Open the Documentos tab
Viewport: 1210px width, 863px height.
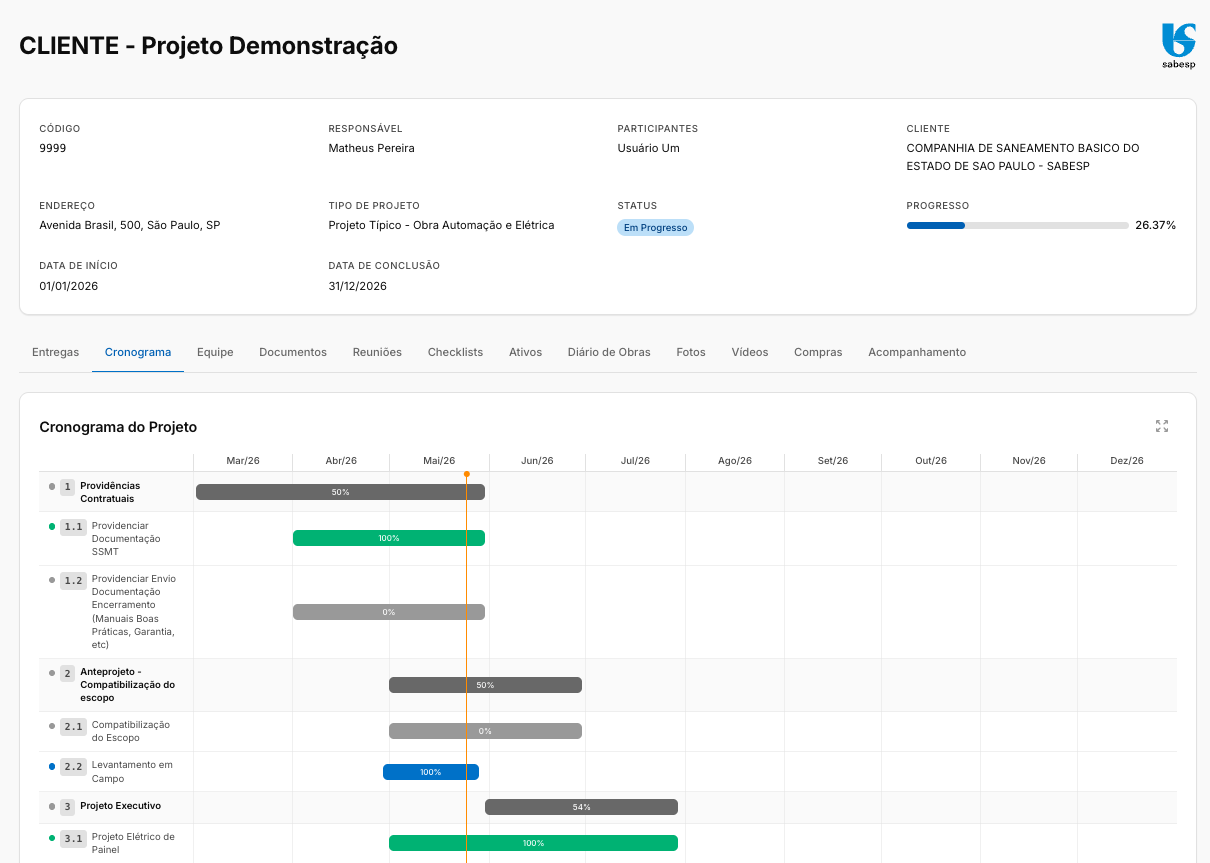pyautogui.click(x=293, y=352)
